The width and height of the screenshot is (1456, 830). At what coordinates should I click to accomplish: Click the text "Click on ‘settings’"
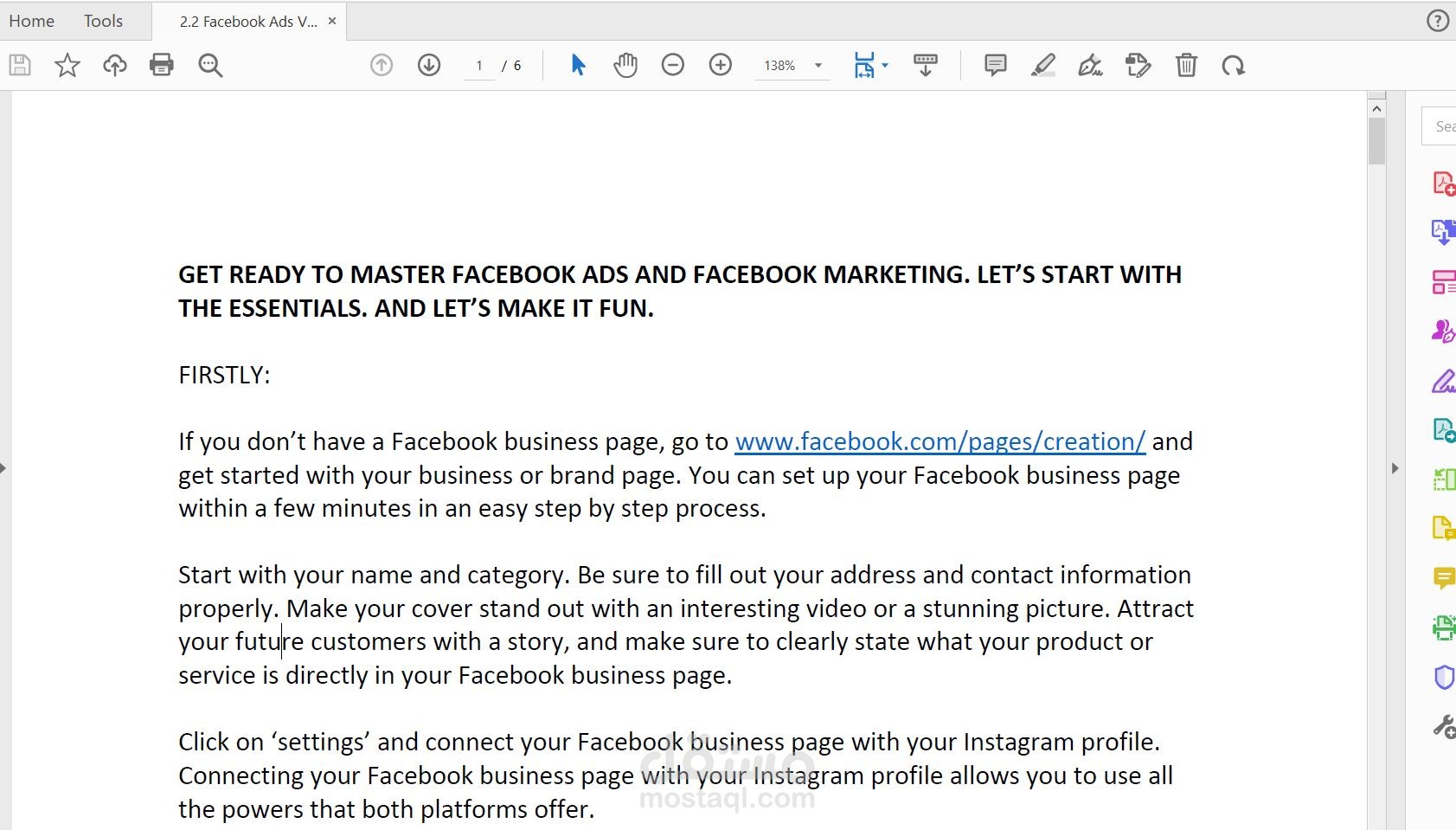274,742
